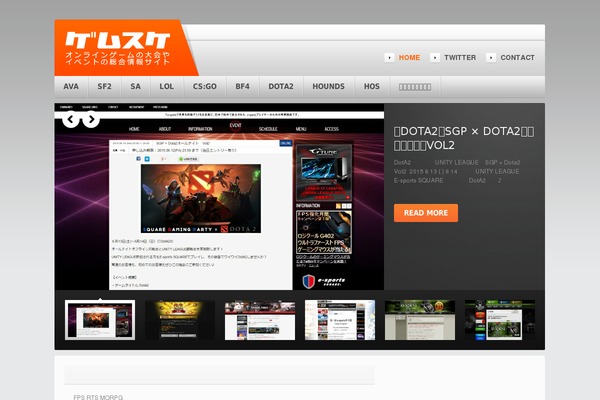Click the arrow bullet beside TWITTER

pos(434,57)
